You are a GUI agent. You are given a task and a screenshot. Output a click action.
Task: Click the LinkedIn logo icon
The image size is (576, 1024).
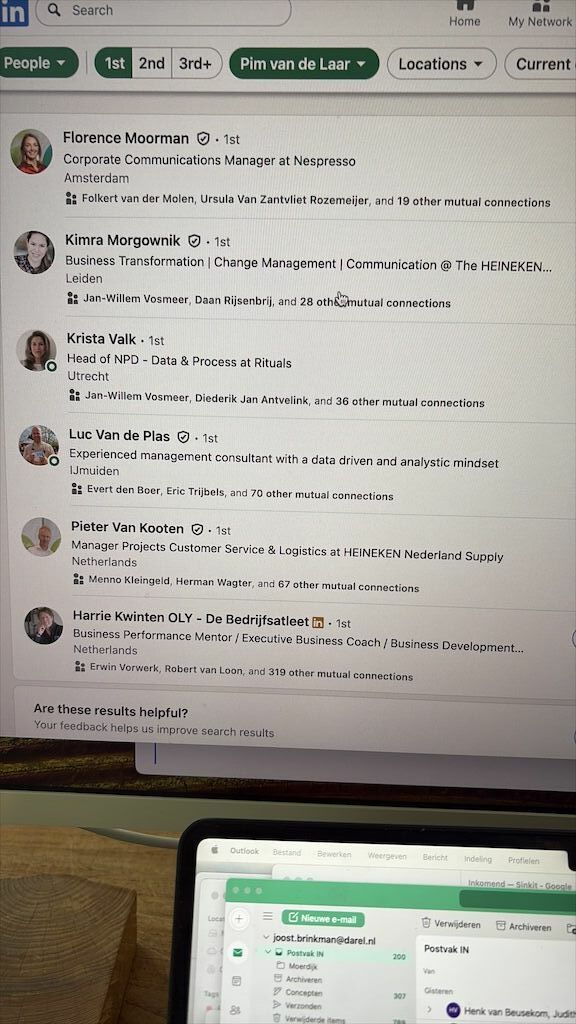pyautogui.click(x=14, y=12)
